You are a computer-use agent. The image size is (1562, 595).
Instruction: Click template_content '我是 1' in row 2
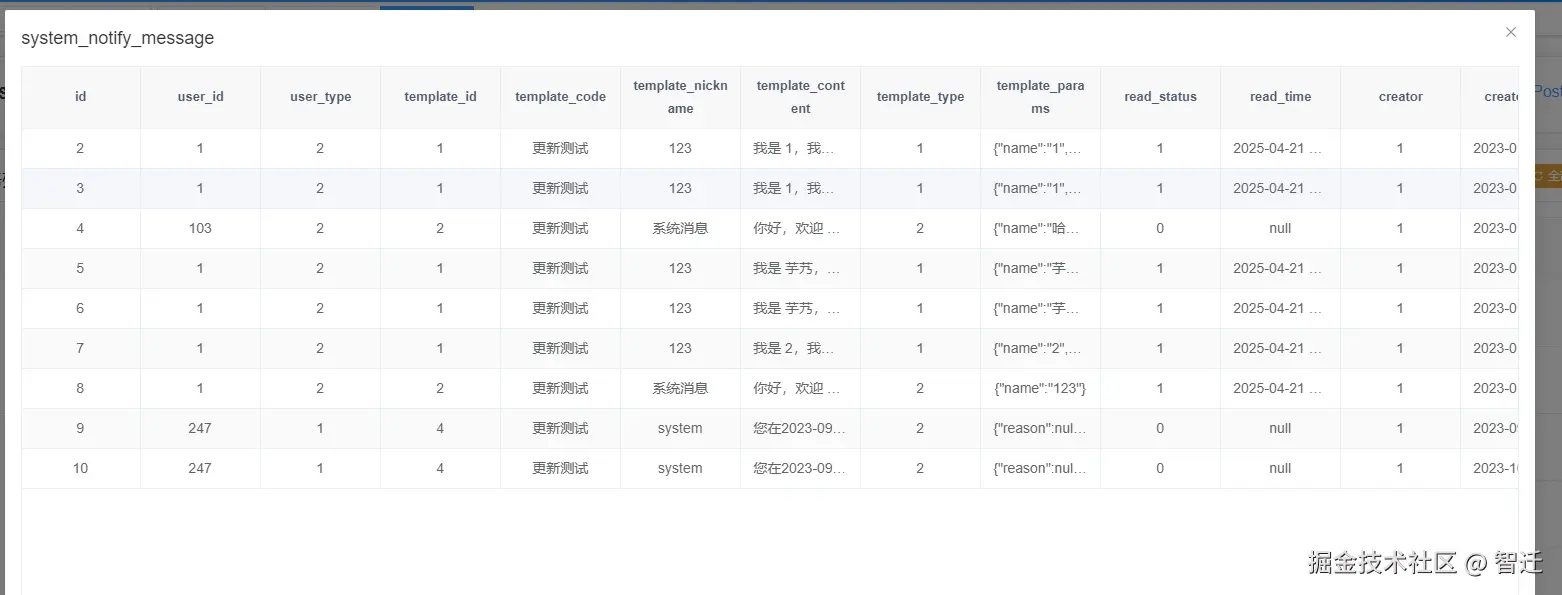[x=800, y=148]
